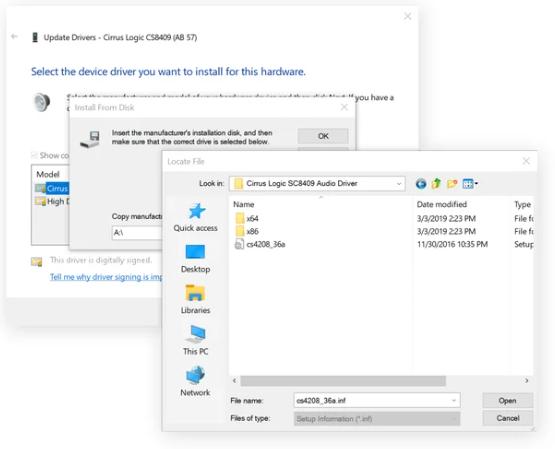555x449 pixels.
Task: Select High Definition model entry
Action: pyautogui.click(x=52, y=201)
